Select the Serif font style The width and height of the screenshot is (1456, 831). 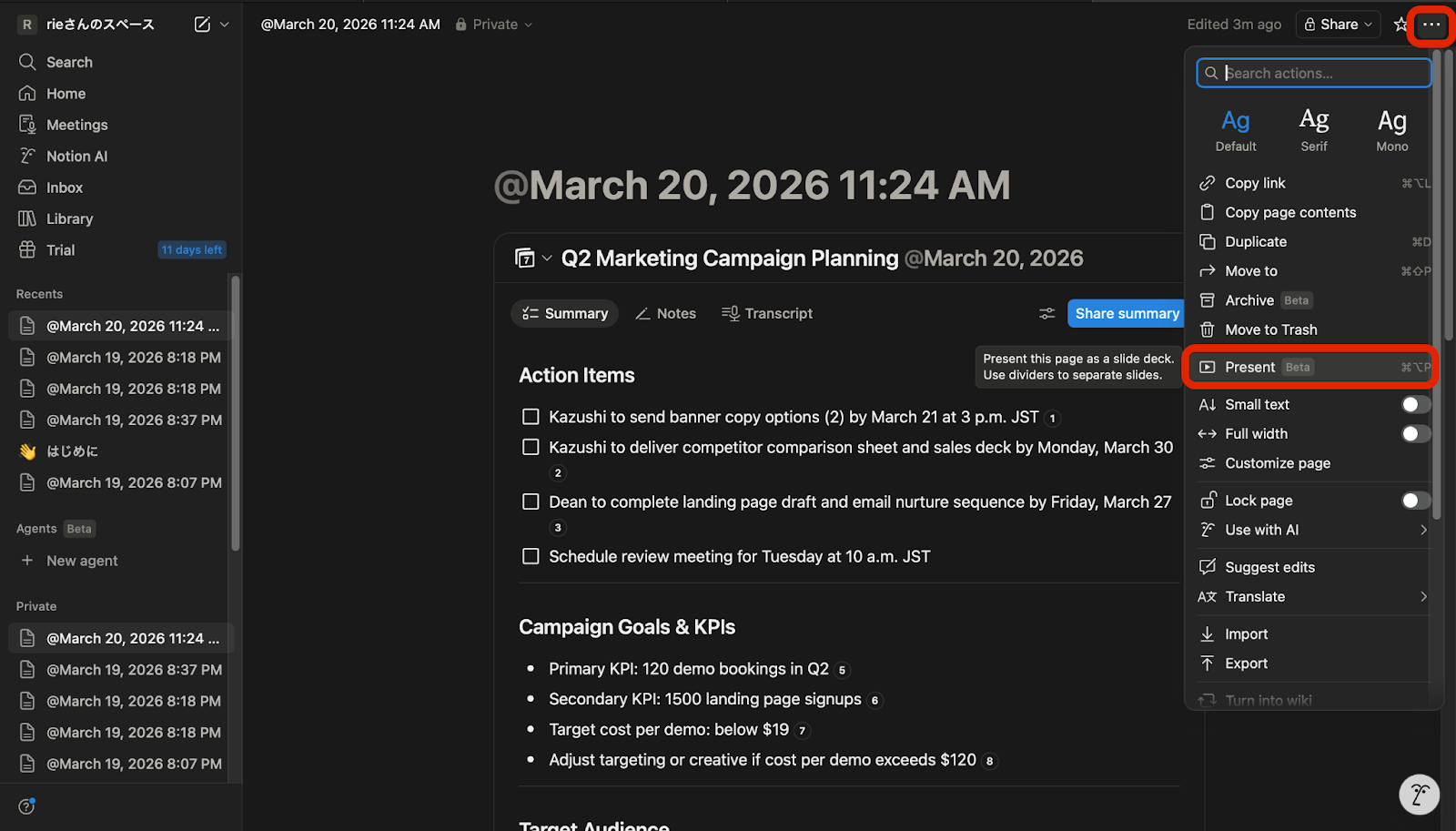pos(1313,128)
